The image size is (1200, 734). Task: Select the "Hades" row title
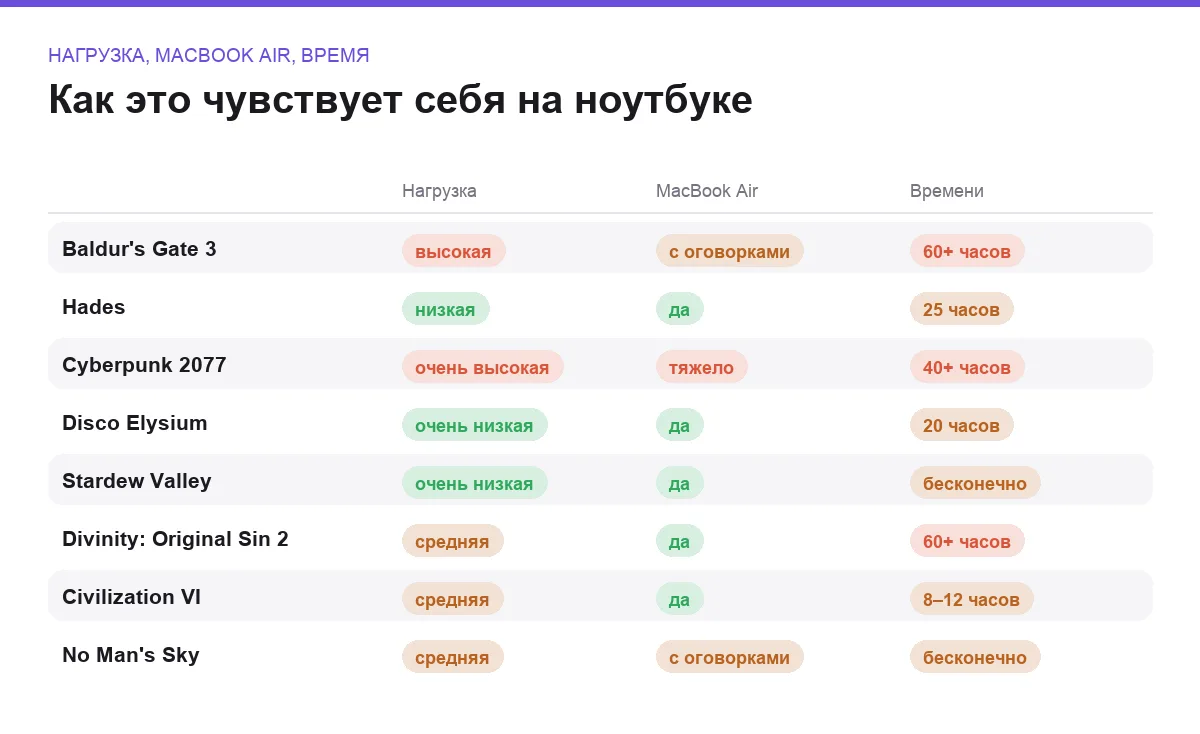(94, 307)
